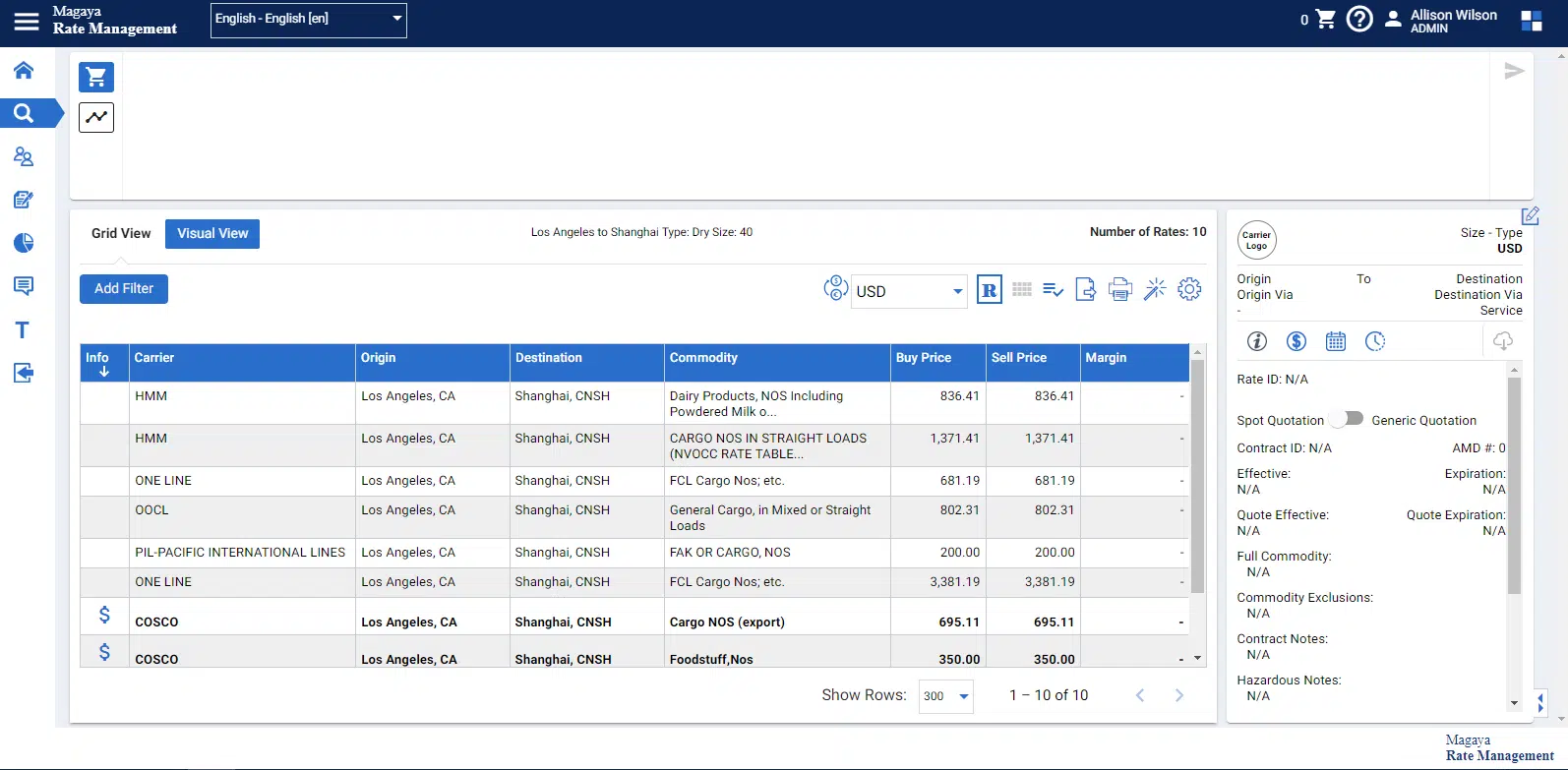Open the USD currency dropdown
Screen dimensions: 1568x770
tap(909, 291)
